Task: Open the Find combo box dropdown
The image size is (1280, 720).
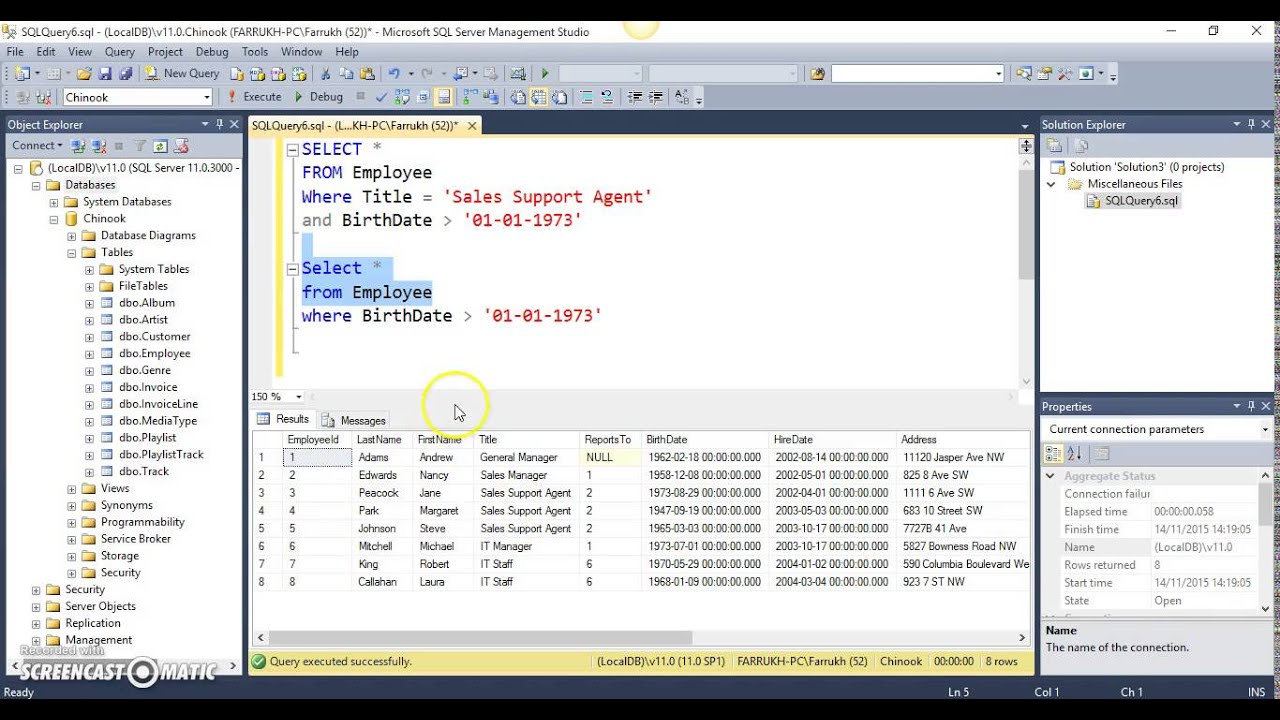Action: [x=998, y=73]
